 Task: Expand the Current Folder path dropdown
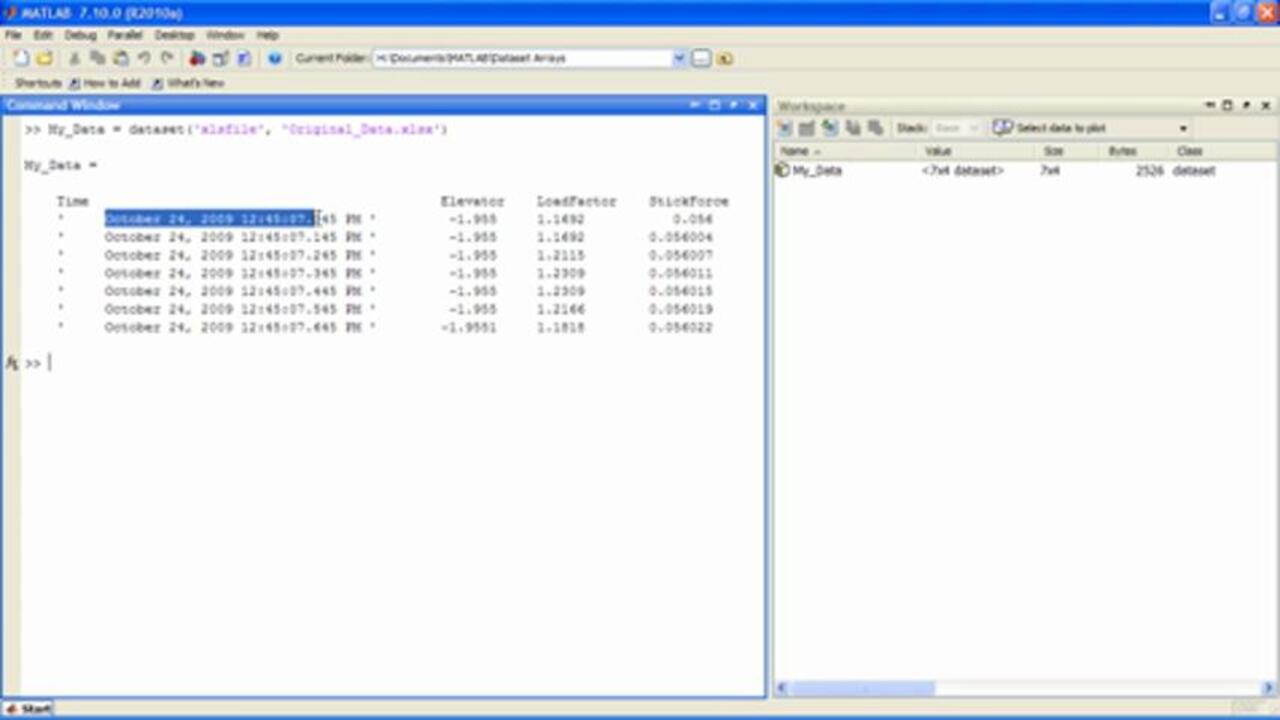679,59
